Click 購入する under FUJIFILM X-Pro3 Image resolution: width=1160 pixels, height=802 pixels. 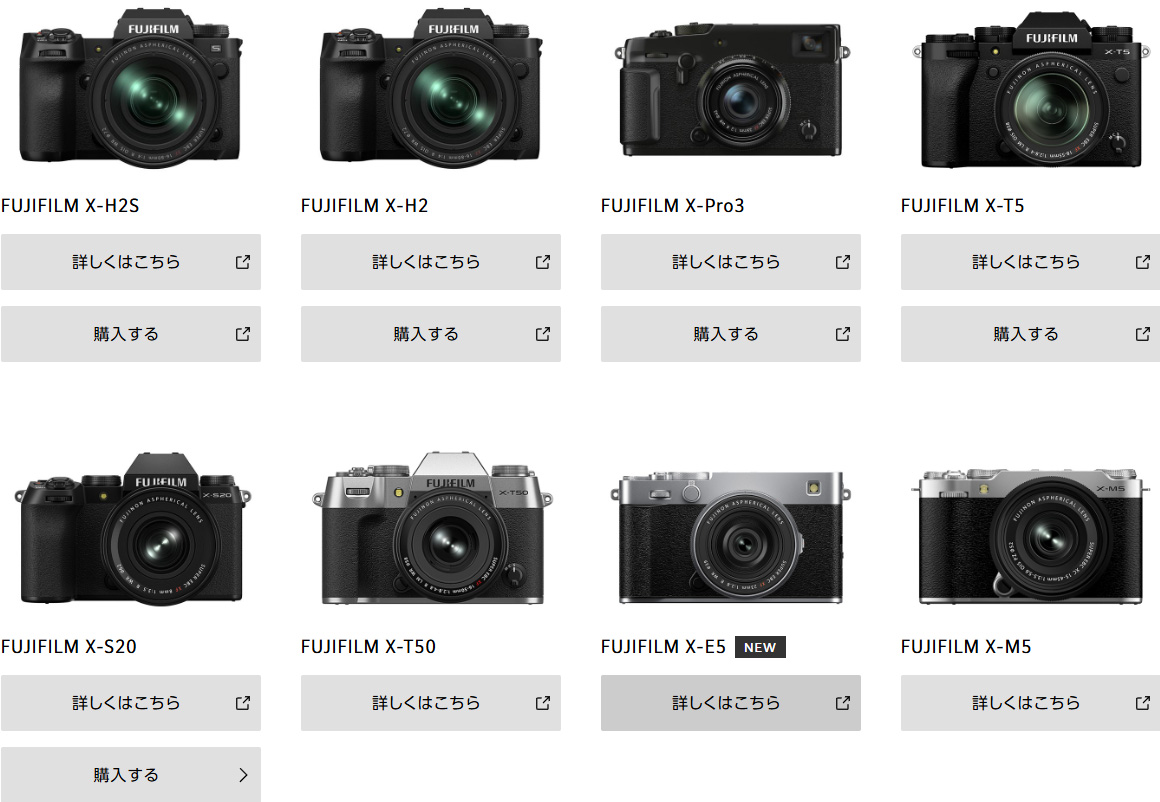click(x=731, y=334)
